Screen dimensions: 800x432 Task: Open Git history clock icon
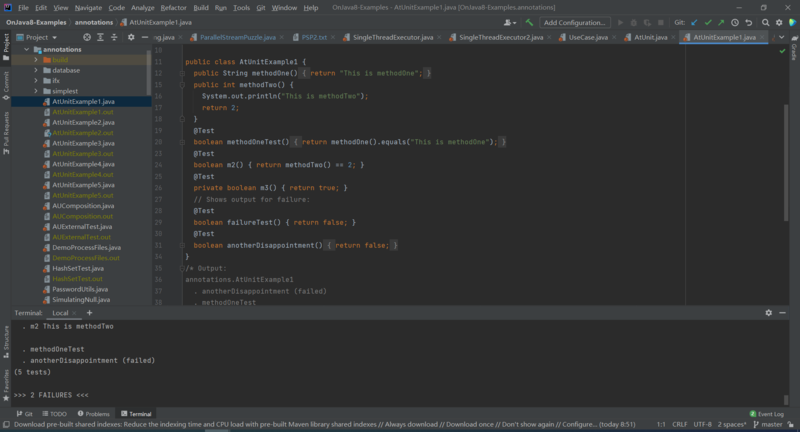point(735,22)
